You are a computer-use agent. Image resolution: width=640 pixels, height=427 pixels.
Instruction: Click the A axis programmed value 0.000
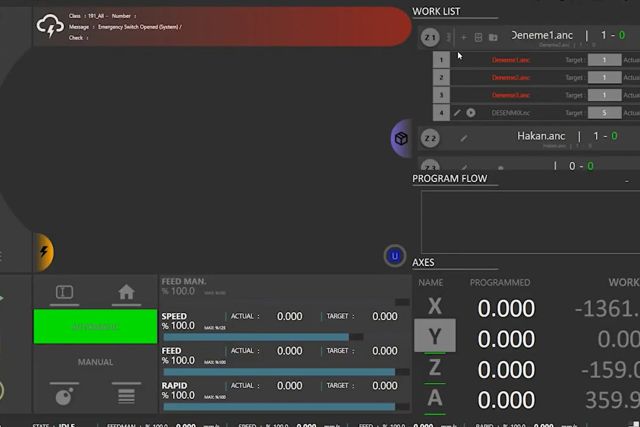[506, 400]
